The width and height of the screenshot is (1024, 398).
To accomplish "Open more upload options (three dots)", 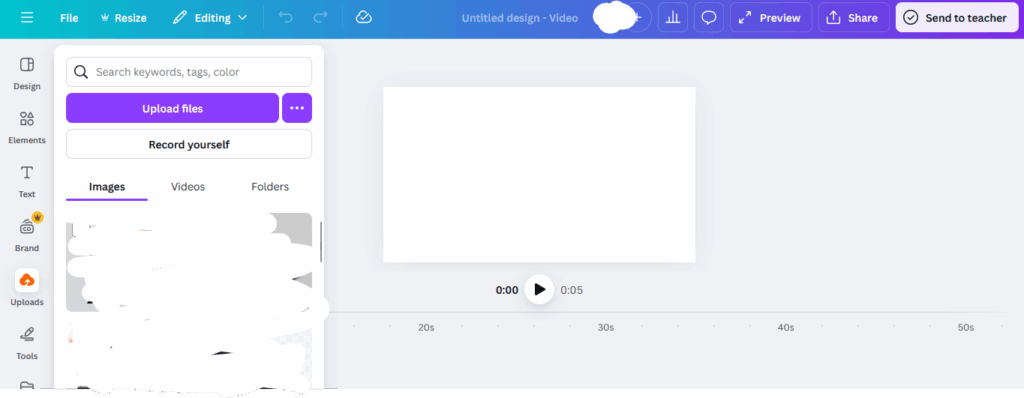I will [x=297, y=108].
